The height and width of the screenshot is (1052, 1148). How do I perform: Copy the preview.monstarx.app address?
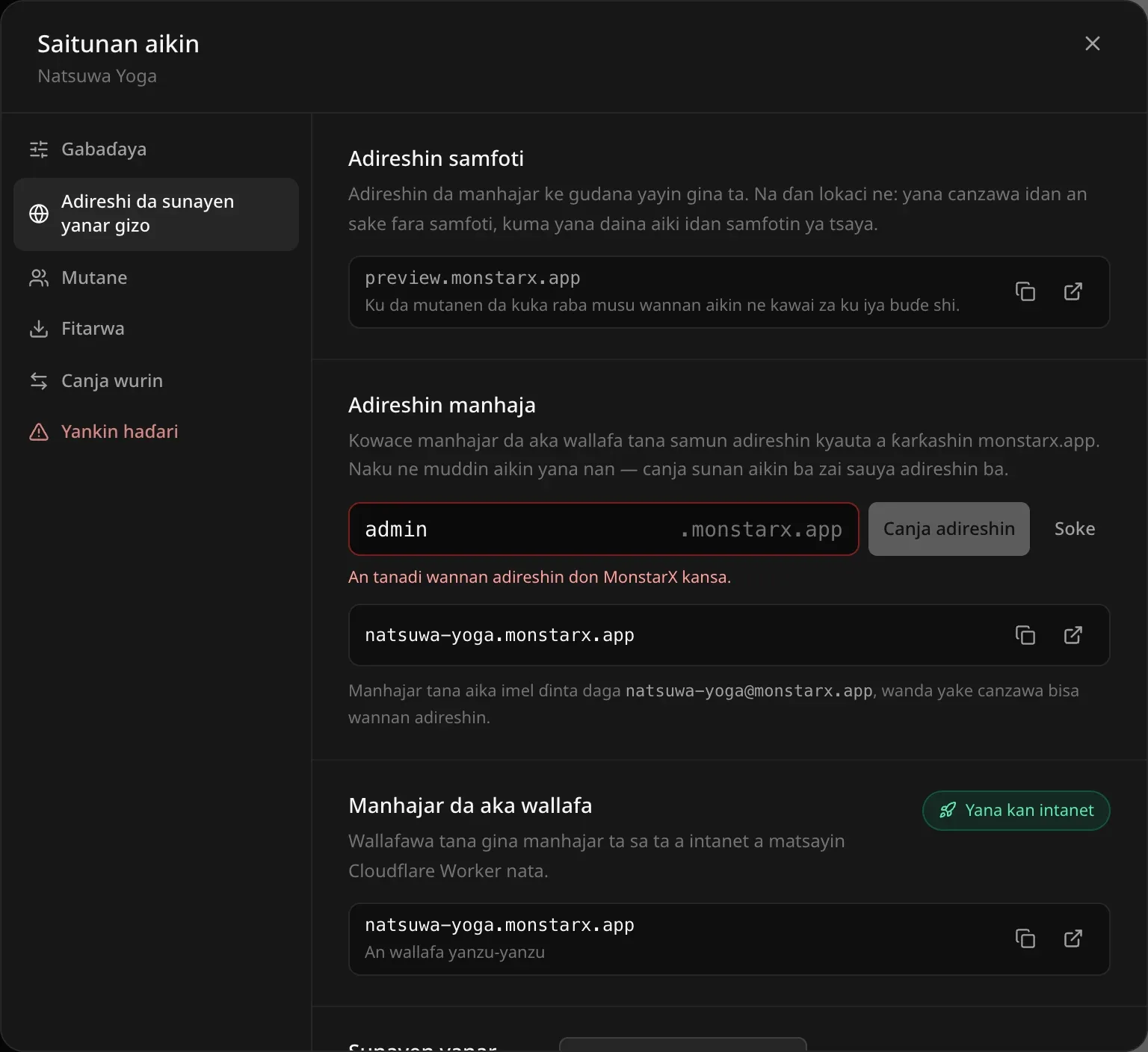point(1025,291)
